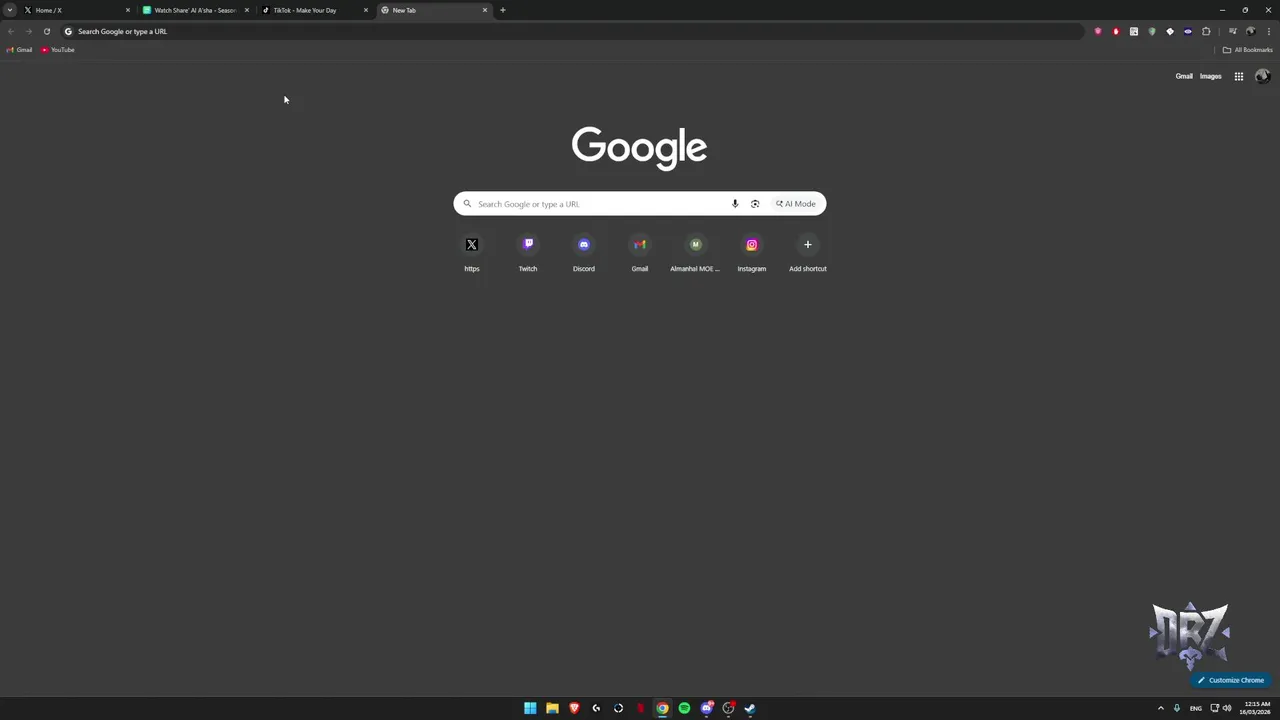Open the media control toolbar button
Image resolution: width=1280 pixels, height=720 pixels.
[1233, 31]
